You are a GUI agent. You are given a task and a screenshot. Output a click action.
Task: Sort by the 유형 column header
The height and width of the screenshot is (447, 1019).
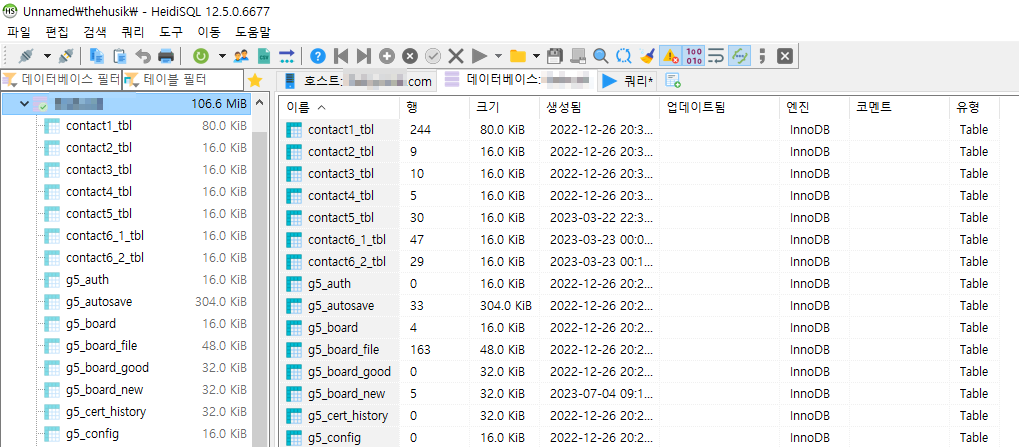click(x=974, y=107)
